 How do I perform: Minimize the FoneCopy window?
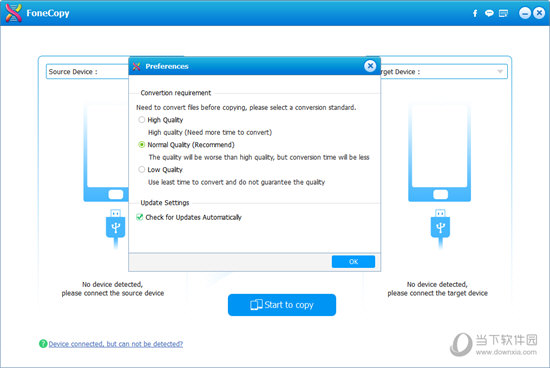tap(525, 13)
